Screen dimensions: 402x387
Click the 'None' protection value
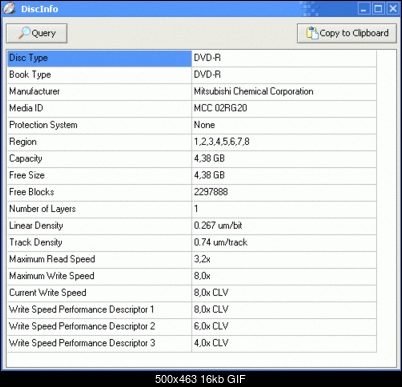click(x=284, y=125)
